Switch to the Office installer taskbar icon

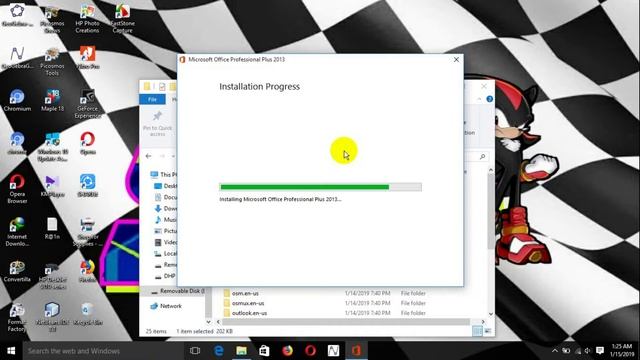pos(356,351)
